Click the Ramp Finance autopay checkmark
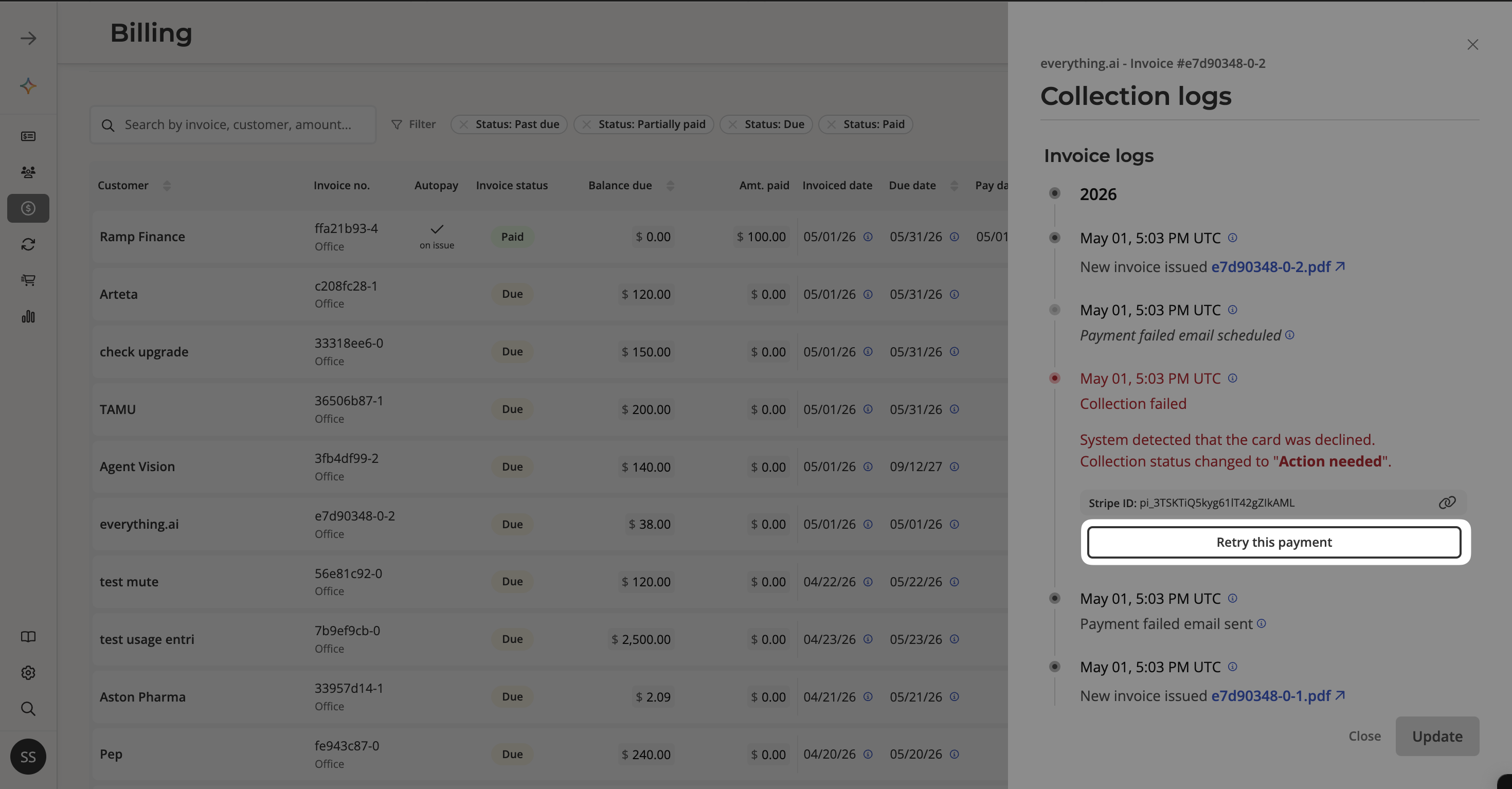 [437, 229]
